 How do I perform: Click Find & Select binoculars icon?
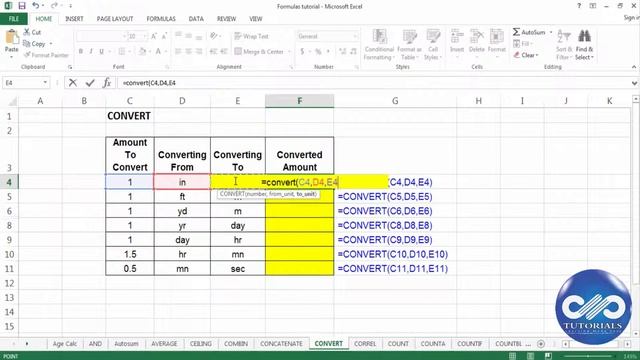[584, 36]
